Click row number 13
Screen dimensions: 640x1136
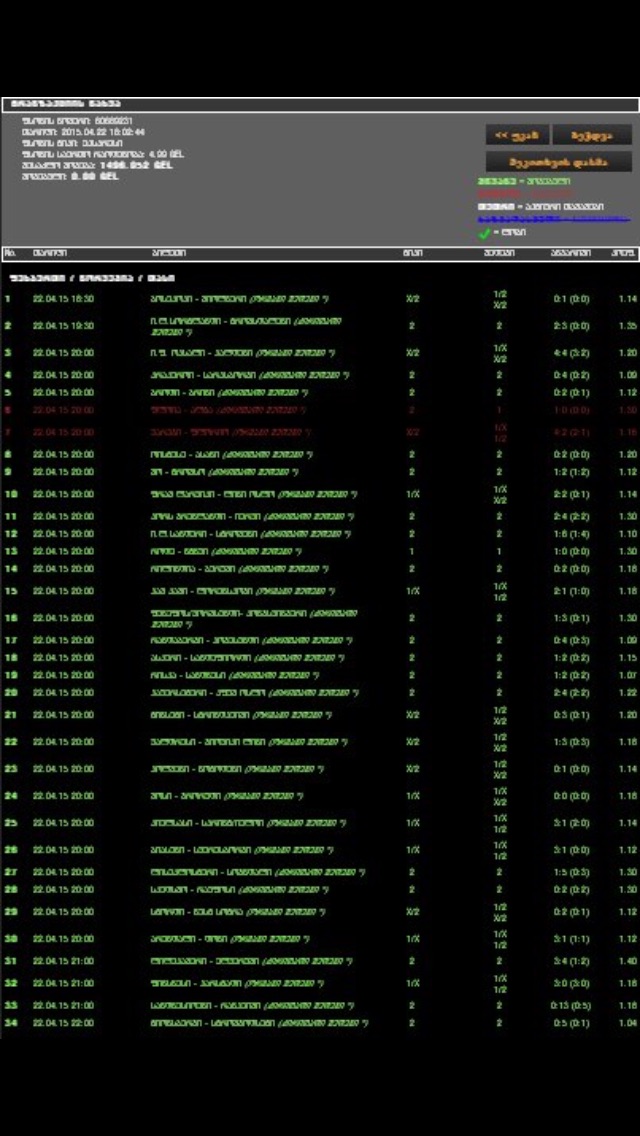coord(9,551)
